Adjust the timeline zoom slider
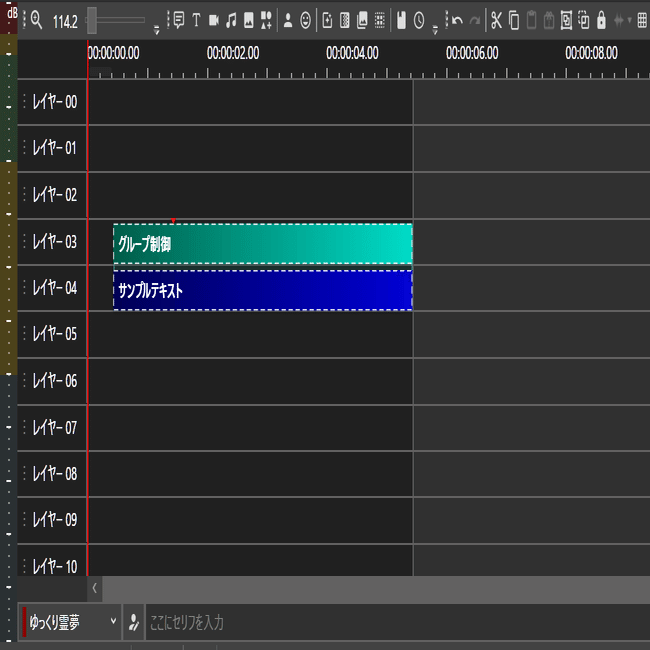The image size is (650, 650). (x=92, y=20)
